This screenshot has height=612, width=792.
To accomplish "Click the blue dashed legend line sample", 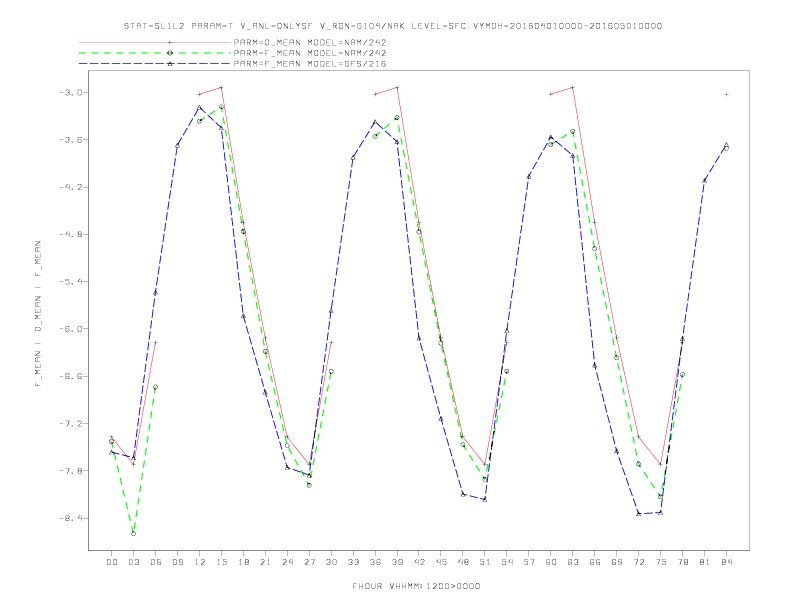I will (155, 64).
